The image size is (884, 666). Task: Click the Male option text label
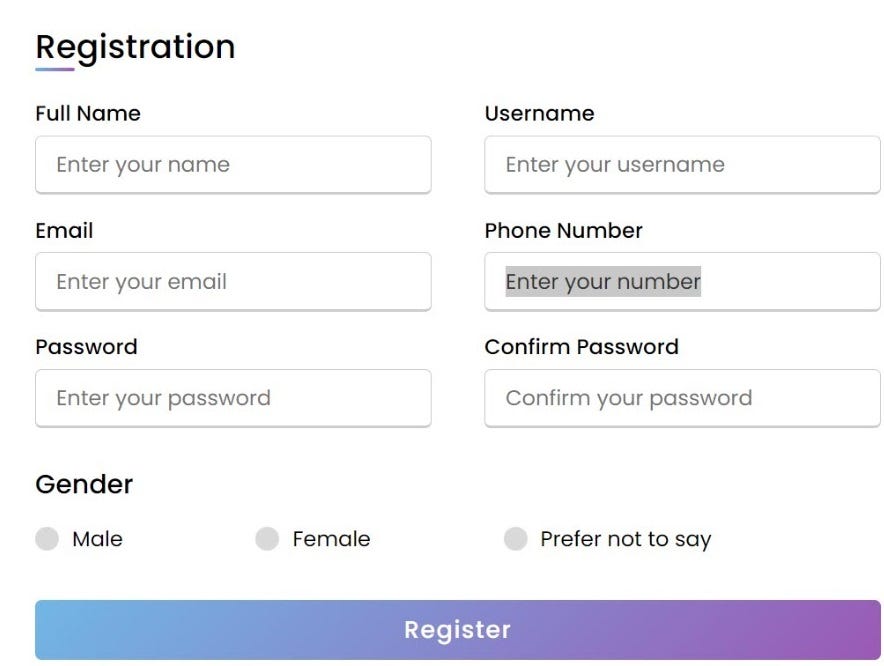pos(99,539)
